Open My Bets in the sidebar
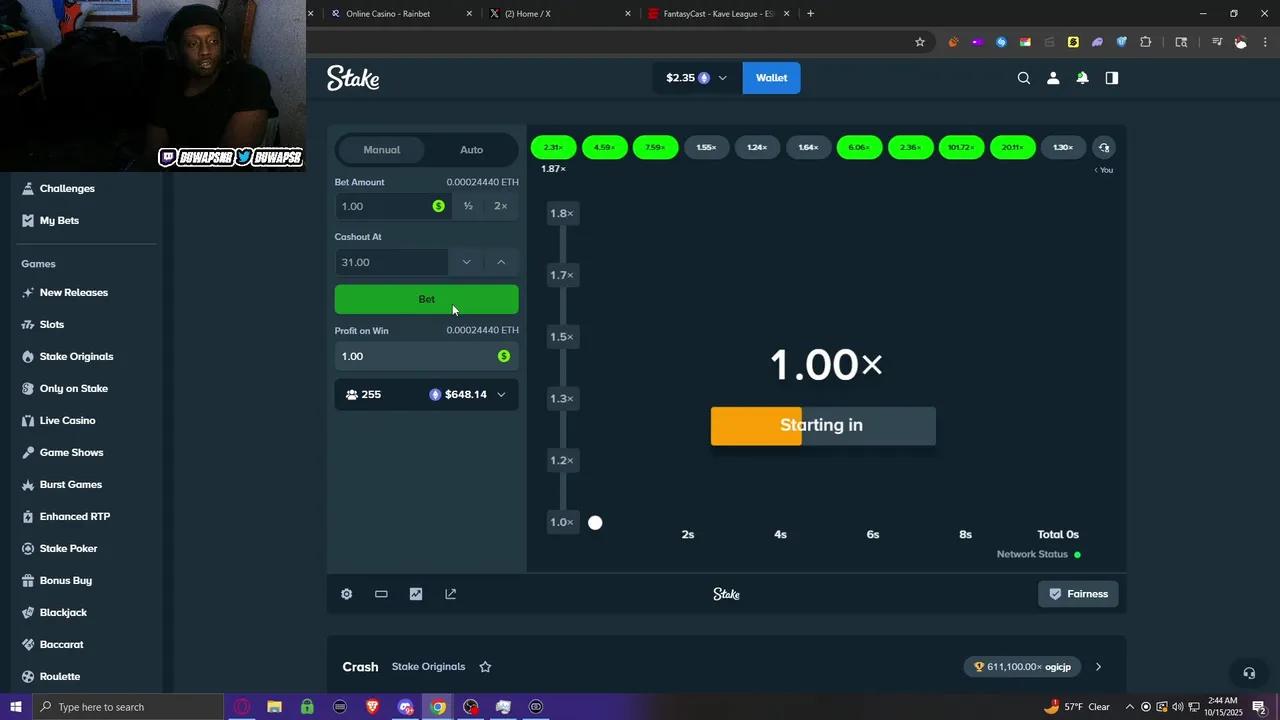The height and width of the screenshot is (720, 1280). click(x=59, y=220)
